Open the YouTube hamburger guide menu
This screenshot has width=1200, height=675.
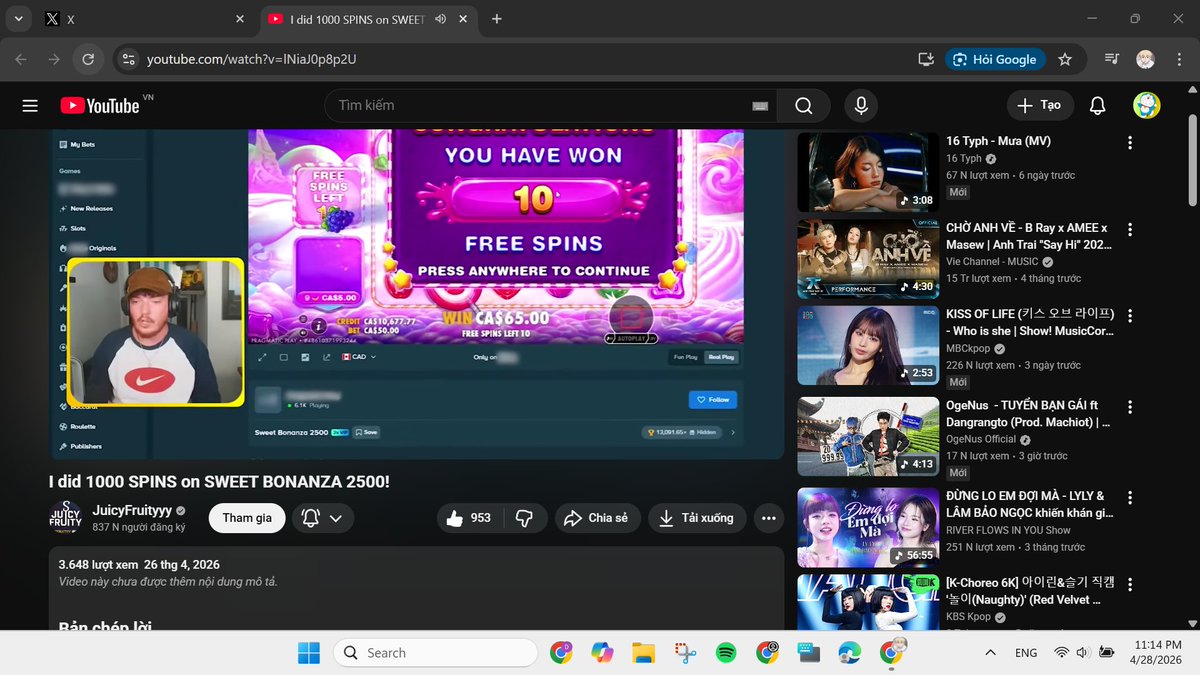30,105
